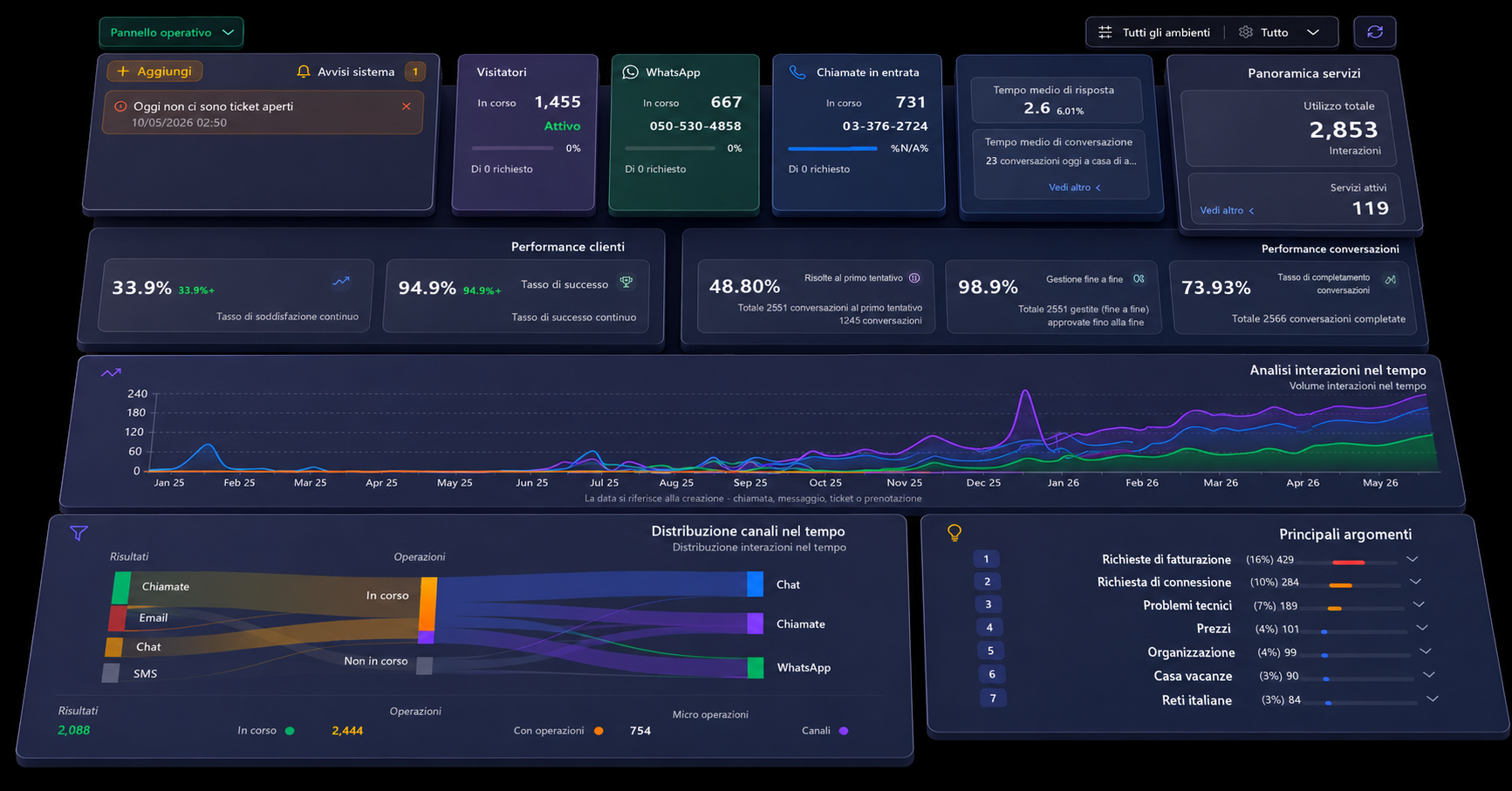Image resolution: width=1512 pixels, height=791 pixels.
Task: Refresh the dashboard with the reload button
Action: point(1374,32)
